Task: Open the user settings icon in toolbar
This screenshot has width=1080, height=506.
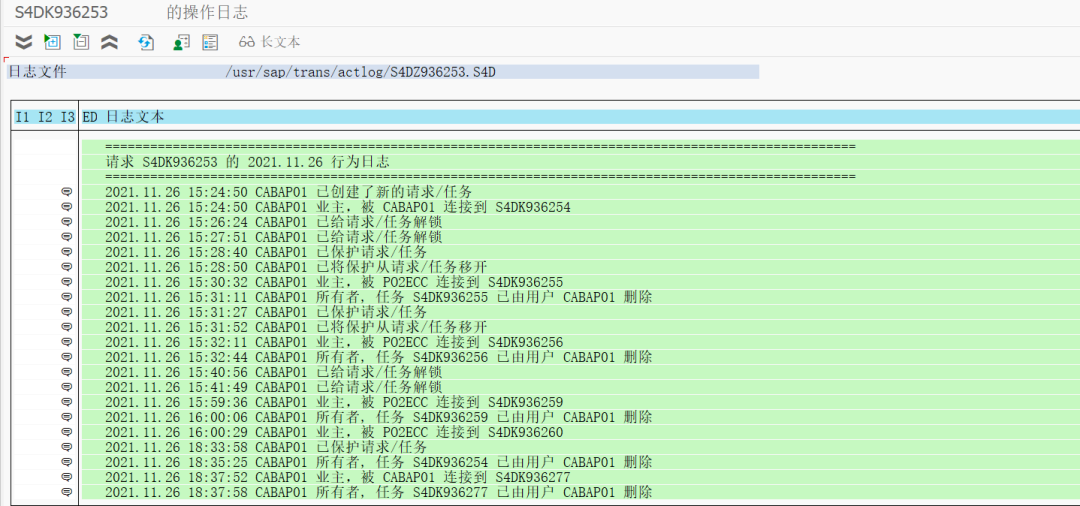Action: [181, 43]
